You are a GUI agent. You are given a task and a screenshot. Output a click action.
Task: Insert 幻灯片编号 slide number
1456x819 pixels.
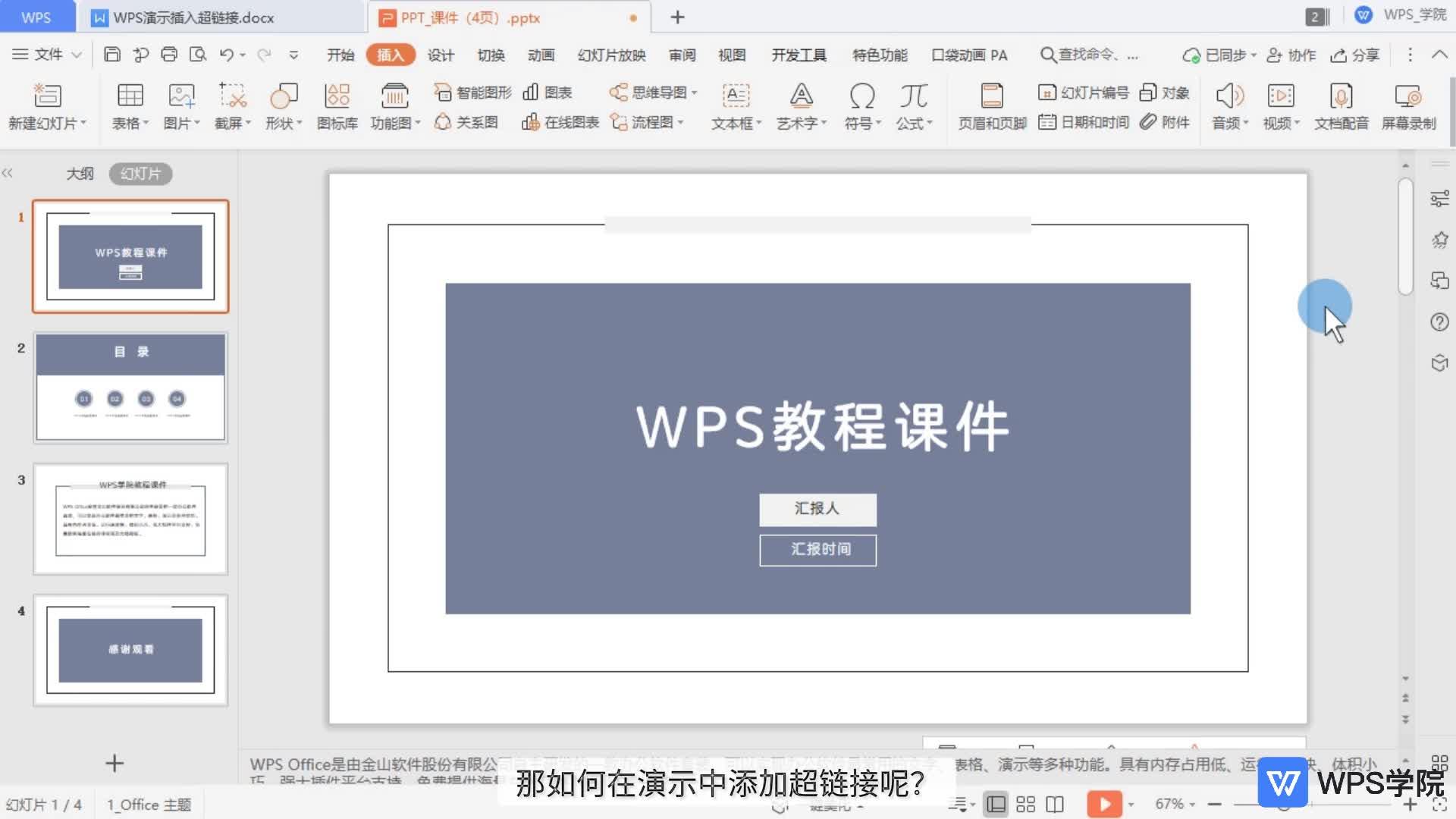coord(1084,93)
